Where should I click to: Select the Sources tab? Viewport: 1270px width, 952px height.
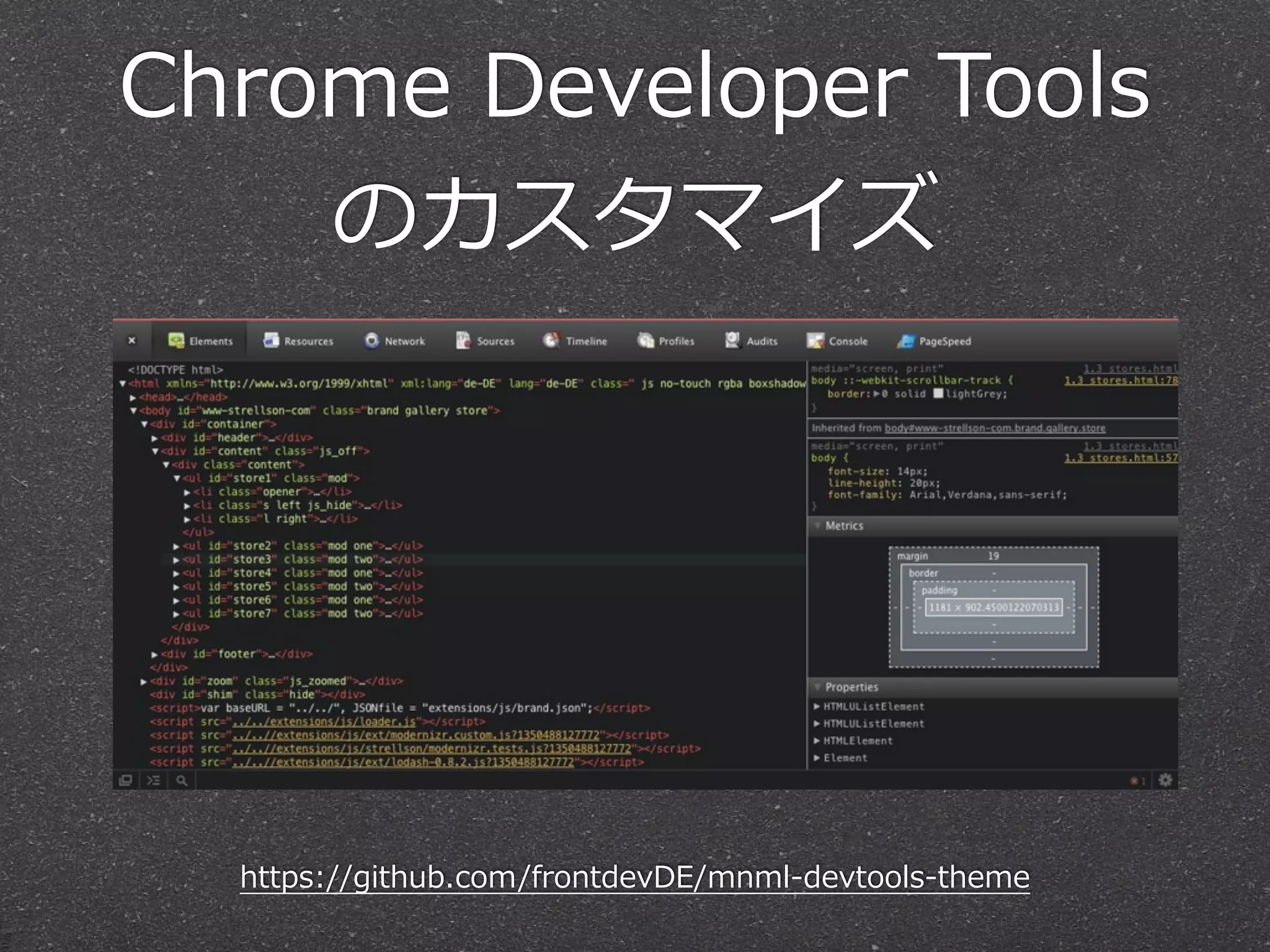(x=485, y=341)
